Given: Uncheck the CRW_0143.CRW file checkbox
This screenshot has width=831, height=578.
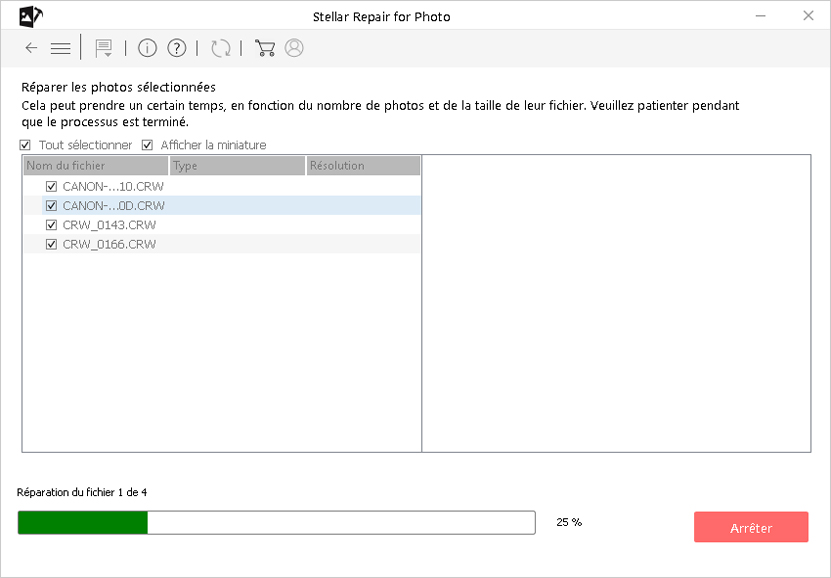Looking at the screenshot, I should (52, 225).
